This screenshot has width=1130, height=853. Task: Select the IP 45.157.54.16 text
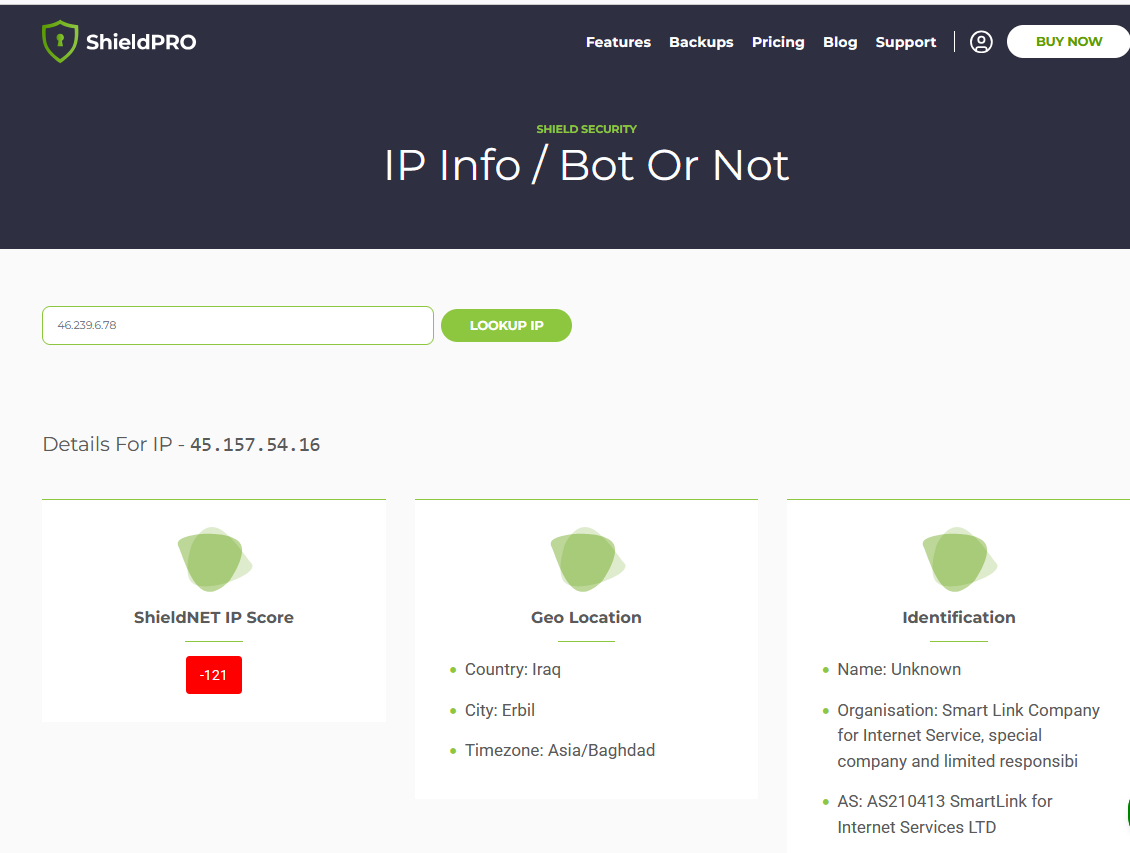(255, 445)
